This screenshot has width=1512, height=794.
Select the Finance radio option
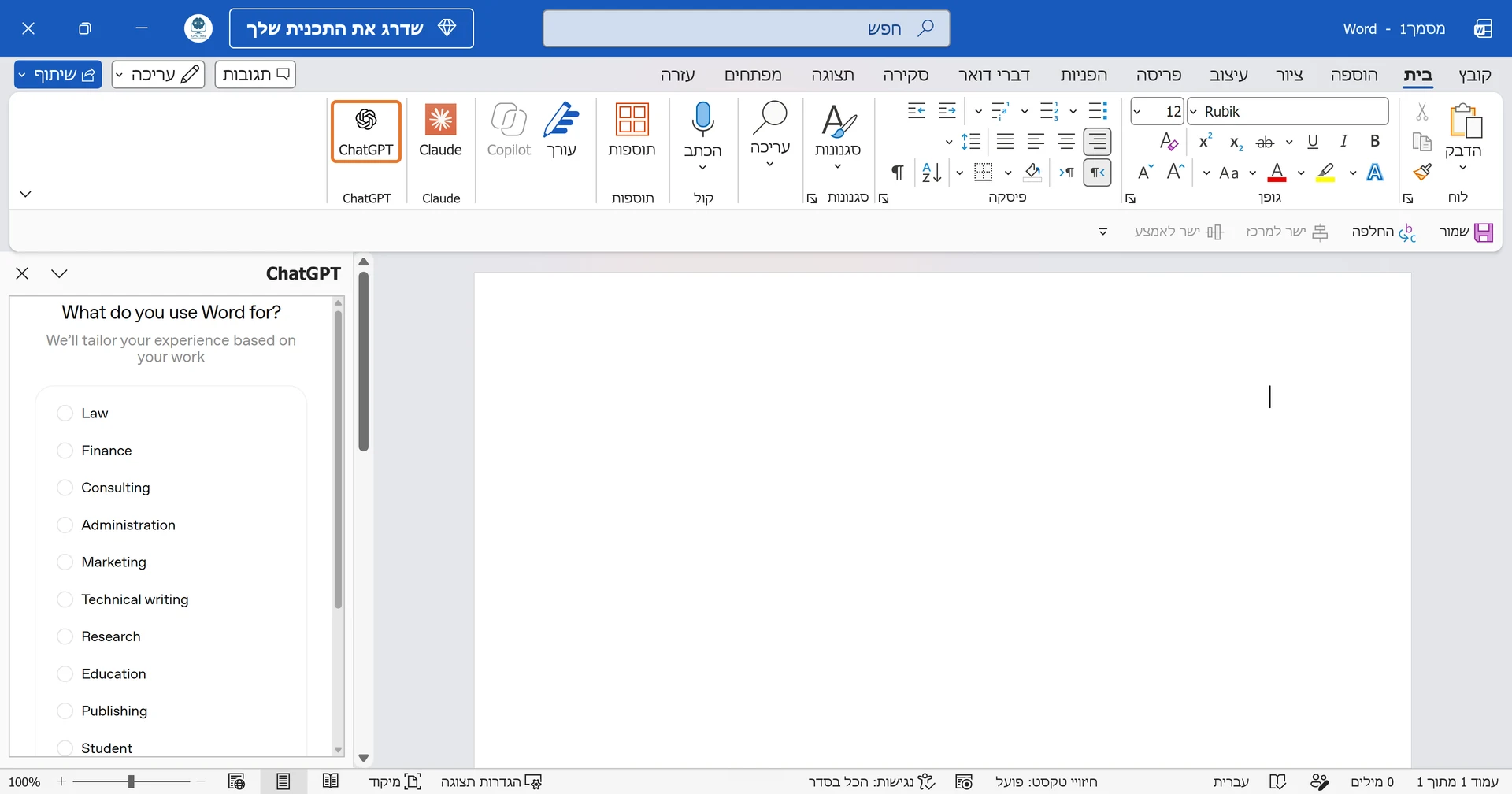(65, 451)
